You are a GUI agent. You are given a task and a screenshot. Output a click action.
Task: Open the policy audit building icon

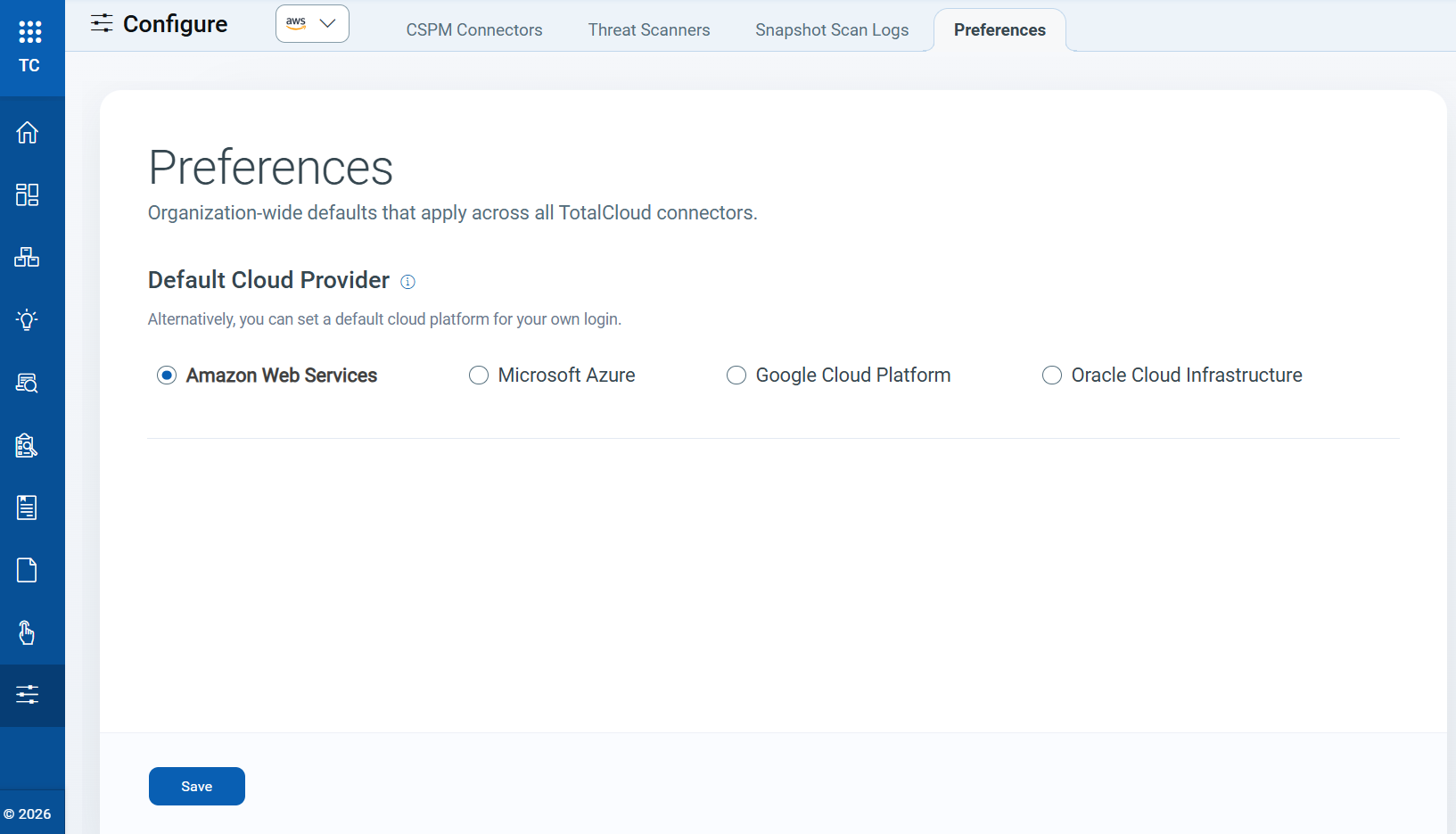pyautogui.click(x=28, y=445)
